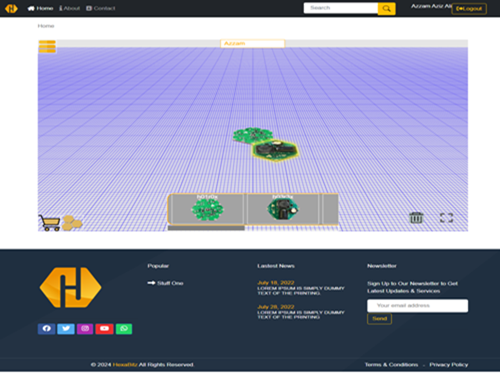Open the shopping cart icon
500x376 pixels.
pyautogui.click(x=49, y=223)
